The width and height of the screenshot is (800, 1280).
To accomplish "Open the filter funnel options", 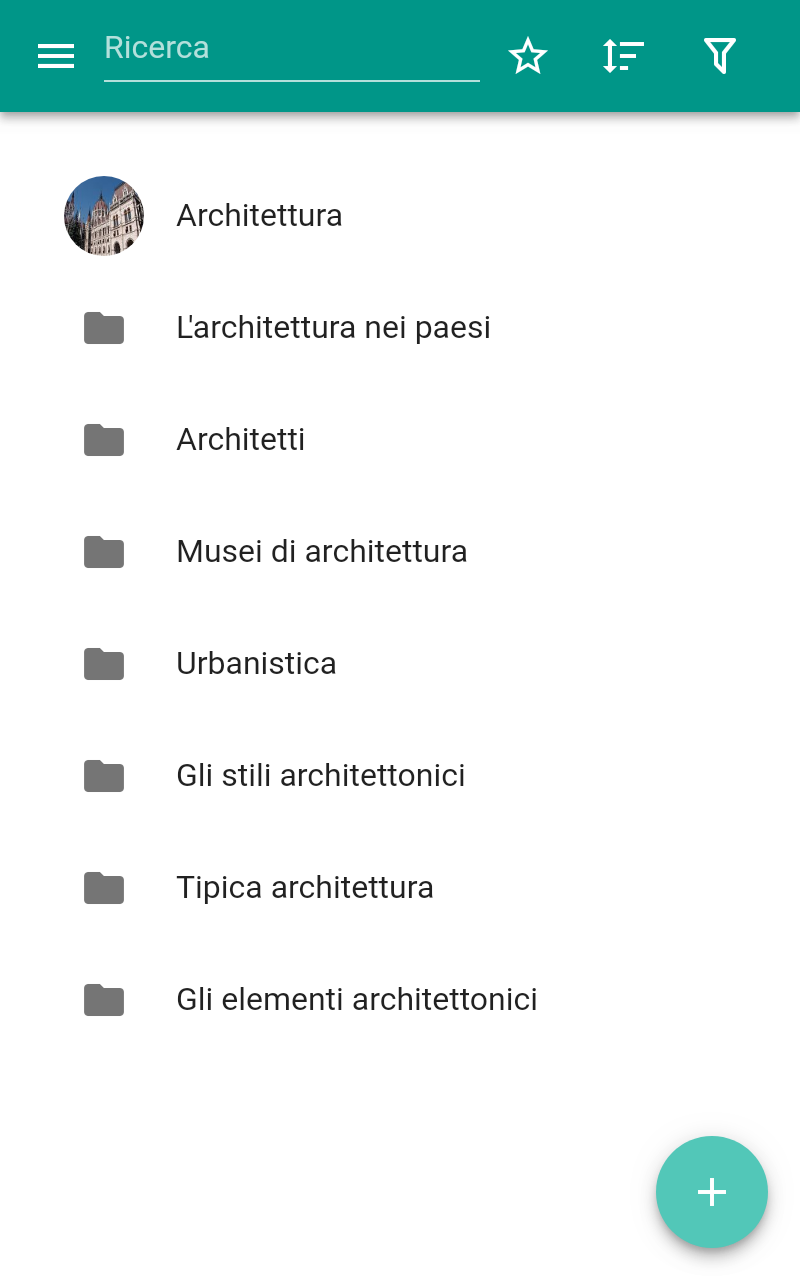I will [720, 56].
